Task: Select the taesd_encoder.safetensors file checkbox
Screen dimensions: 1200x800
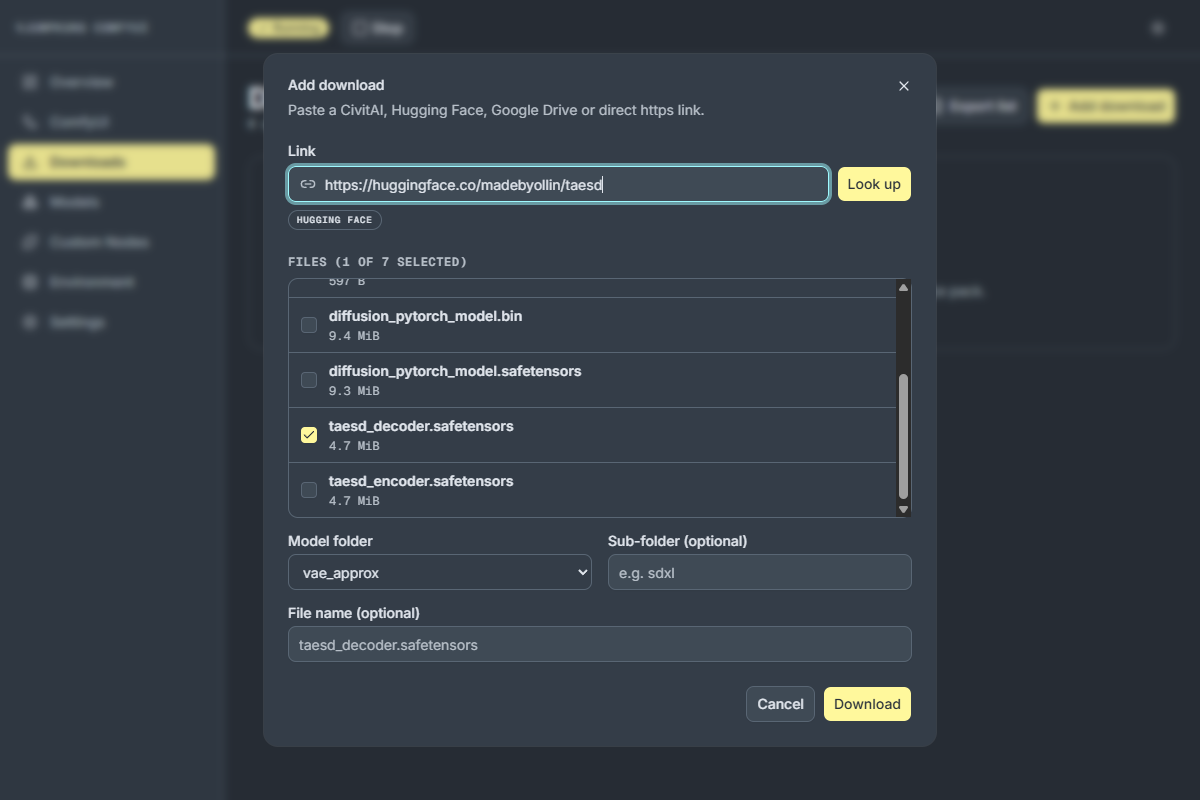Action: (x=309, y=490)
